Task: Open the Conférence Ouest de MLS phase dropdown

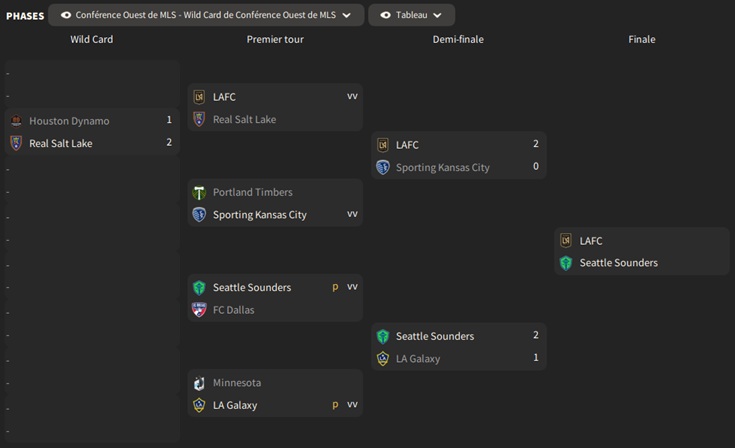Action: [346, 15]
